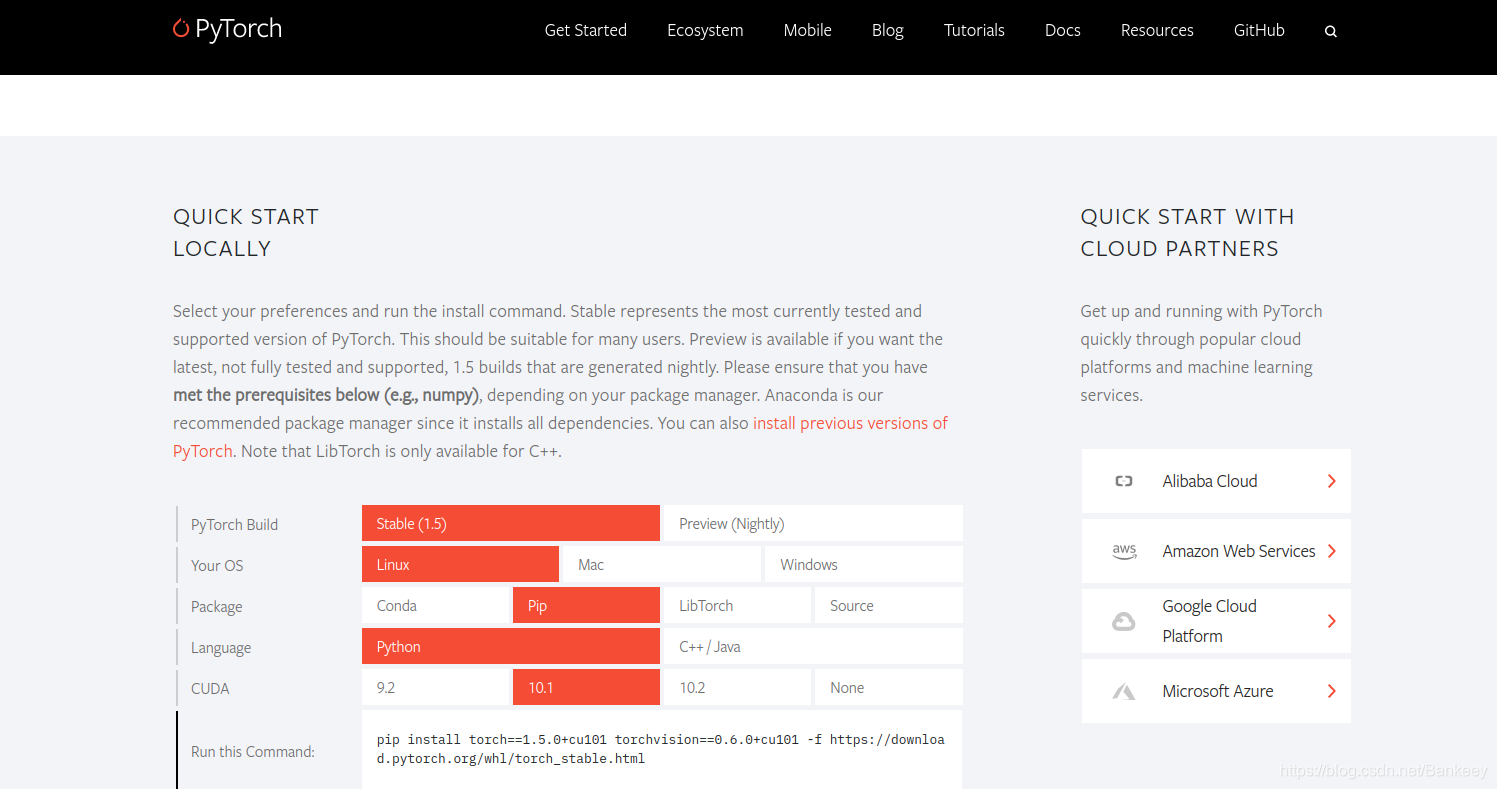Viewport: 1497px width, 789px height.
Task: Click the Run this Command label
Action: pos(253,751)
